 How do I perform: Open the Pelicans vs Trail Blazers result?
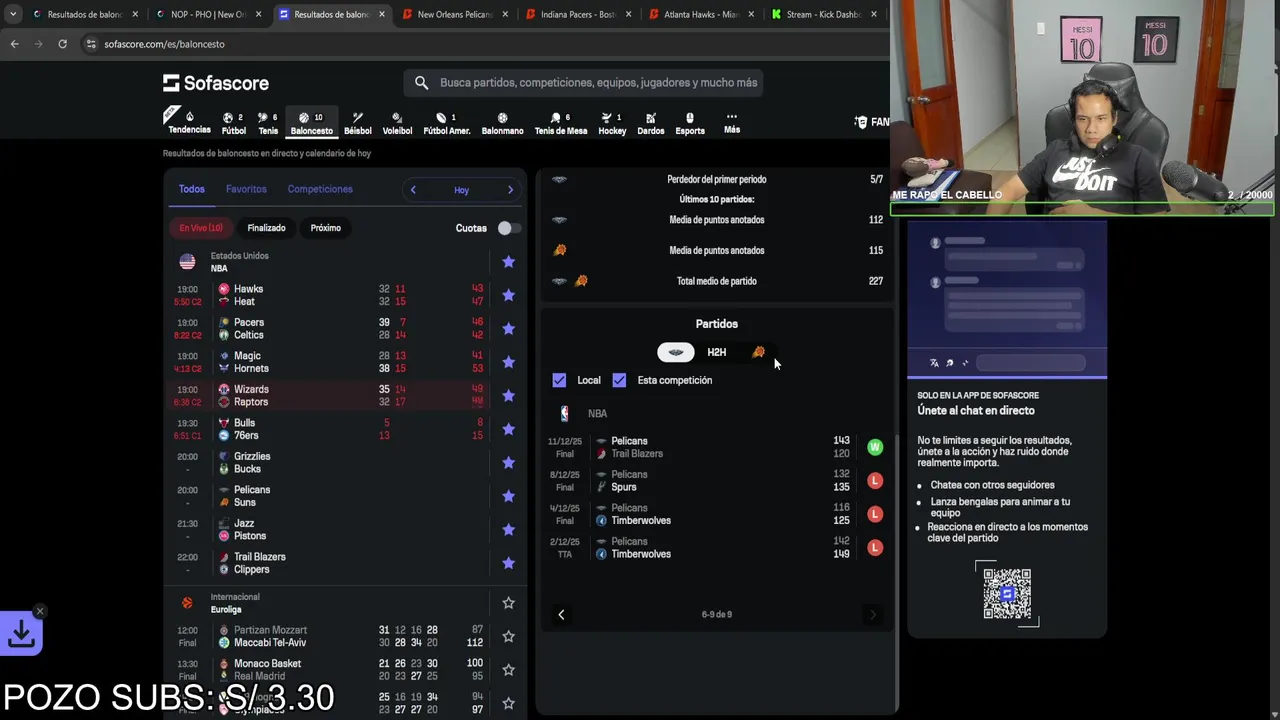pyautogui.click(x=716, y=447)
